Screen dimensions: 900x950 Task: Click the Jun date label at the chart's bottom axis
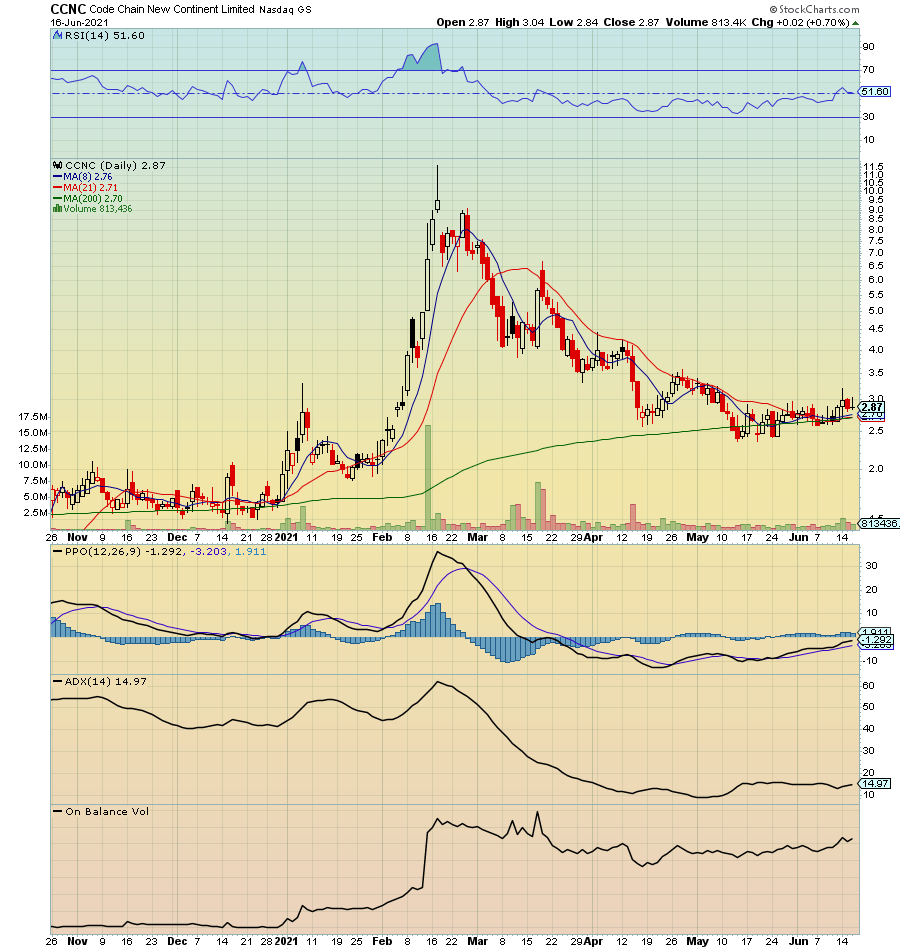[x=799, y=941]
